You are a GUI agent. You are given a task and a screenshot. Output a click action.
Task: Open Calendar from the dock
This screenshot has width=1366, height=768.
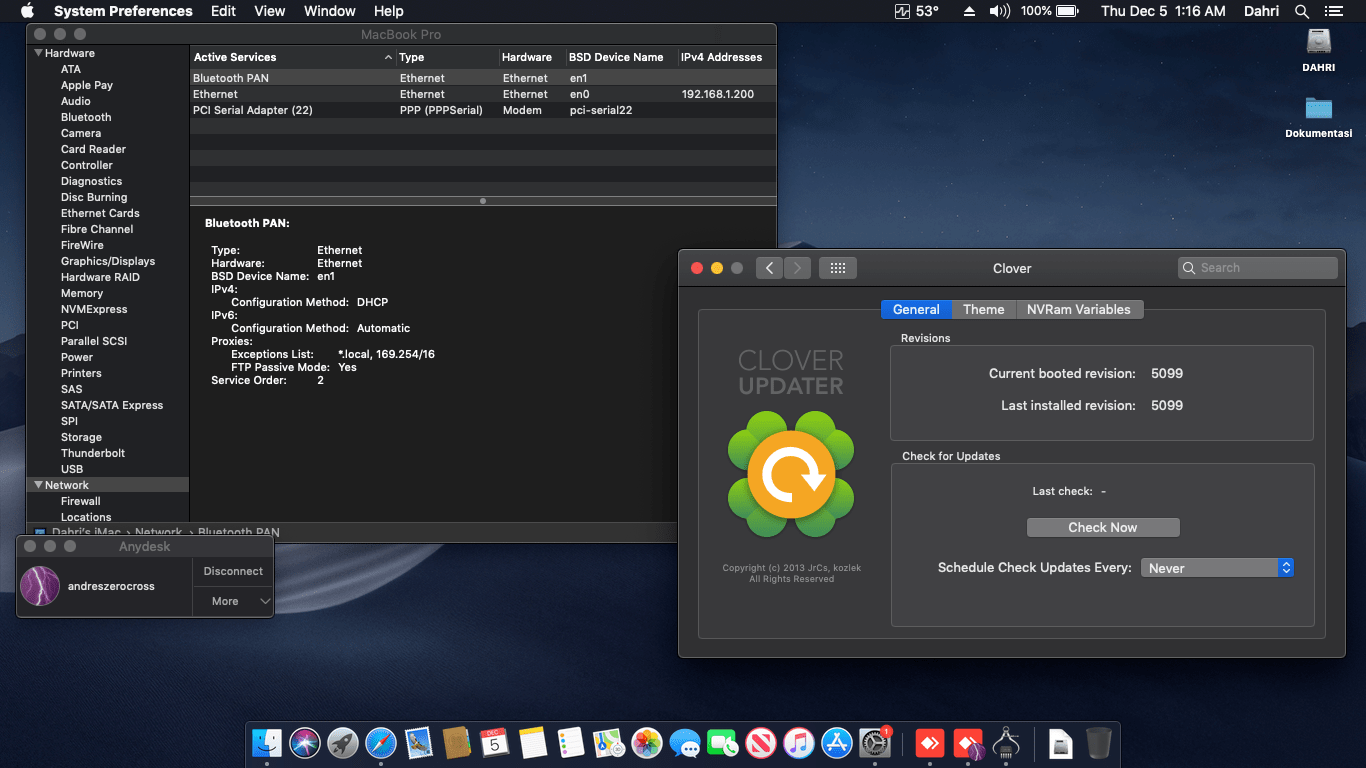495,743
